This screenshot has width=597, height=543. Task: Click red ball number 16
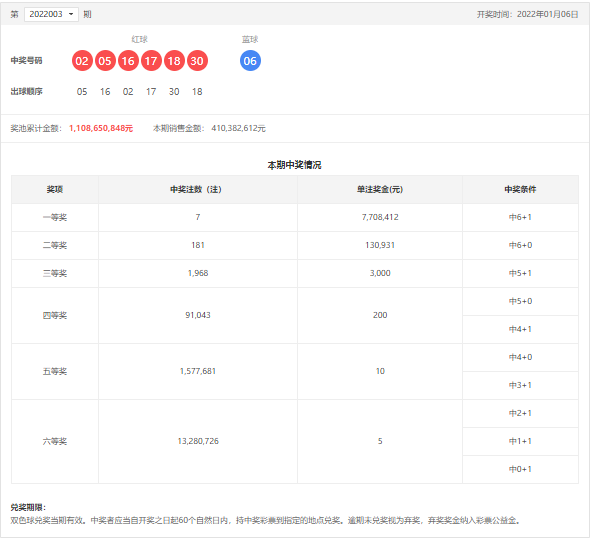pyautogui.click(x=128, y=61)
